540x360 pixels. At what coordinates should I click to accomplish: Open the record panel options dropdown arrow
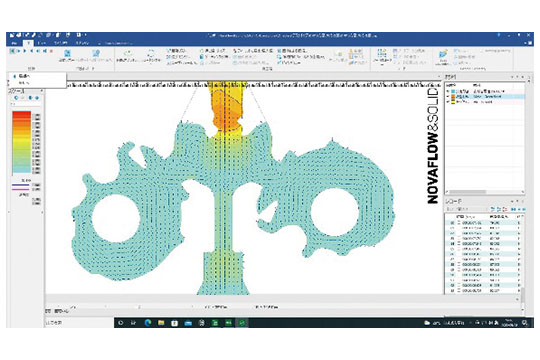[x=512, y=201]
